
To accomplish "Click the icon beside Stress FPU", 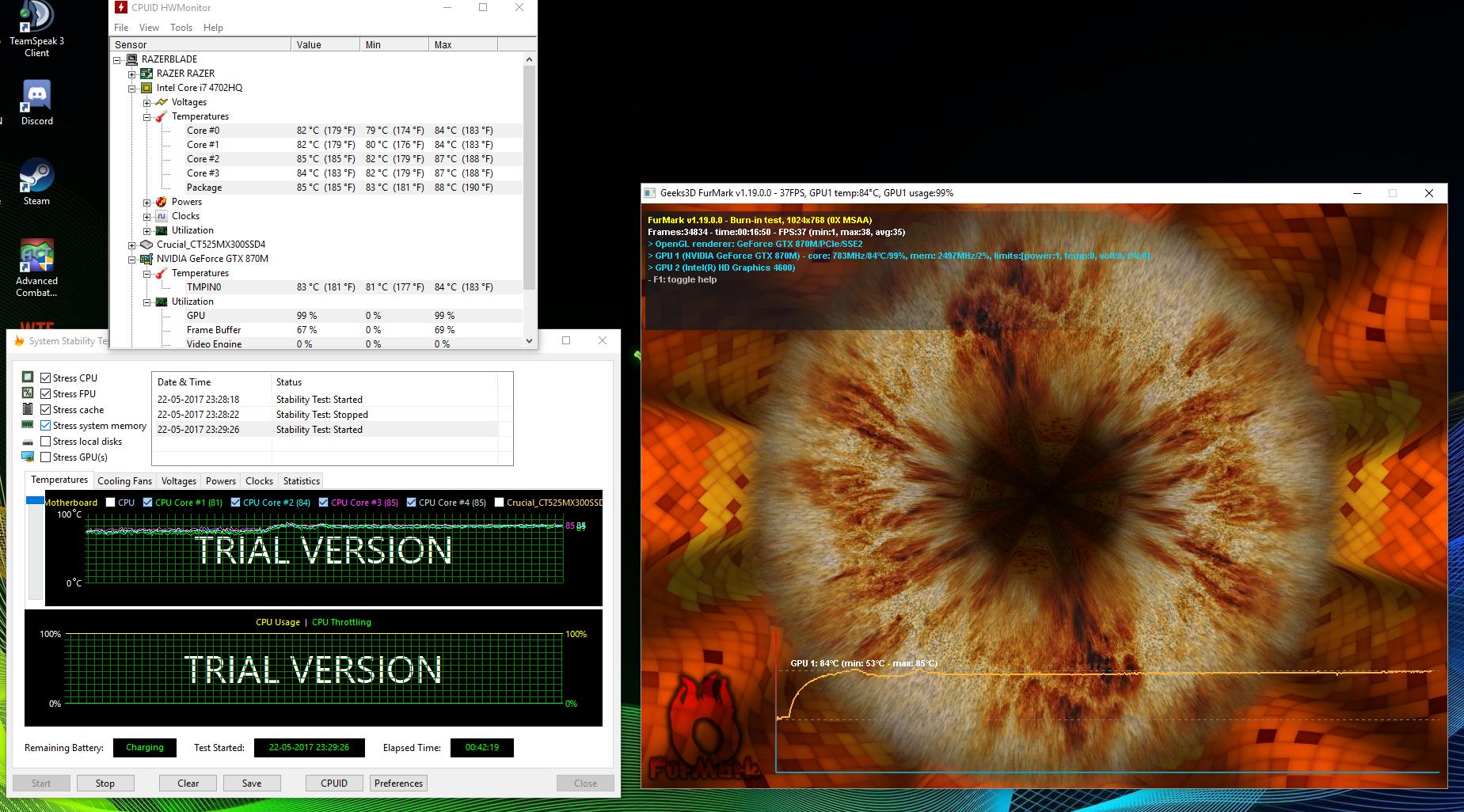I will pyautogui.click(x=28, y=393).
